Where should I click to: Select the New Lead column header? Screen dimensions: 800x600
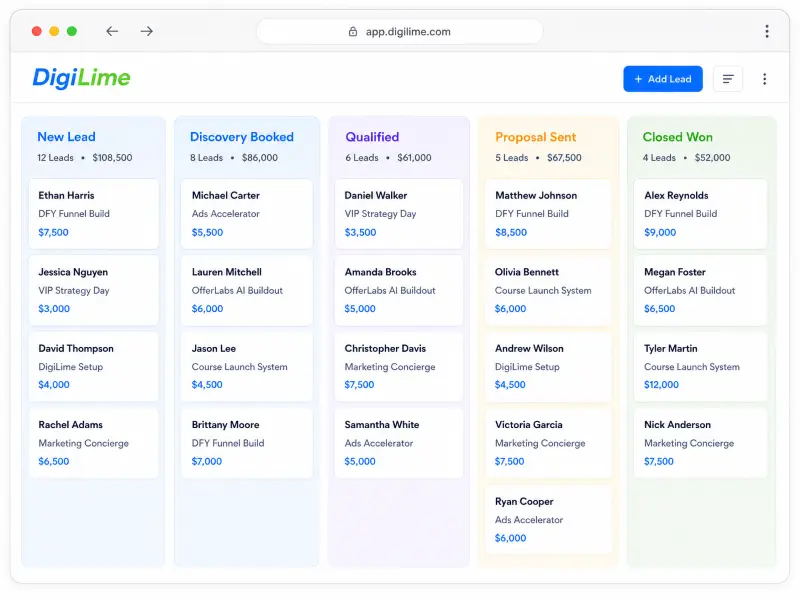click(x=66, y=137)
